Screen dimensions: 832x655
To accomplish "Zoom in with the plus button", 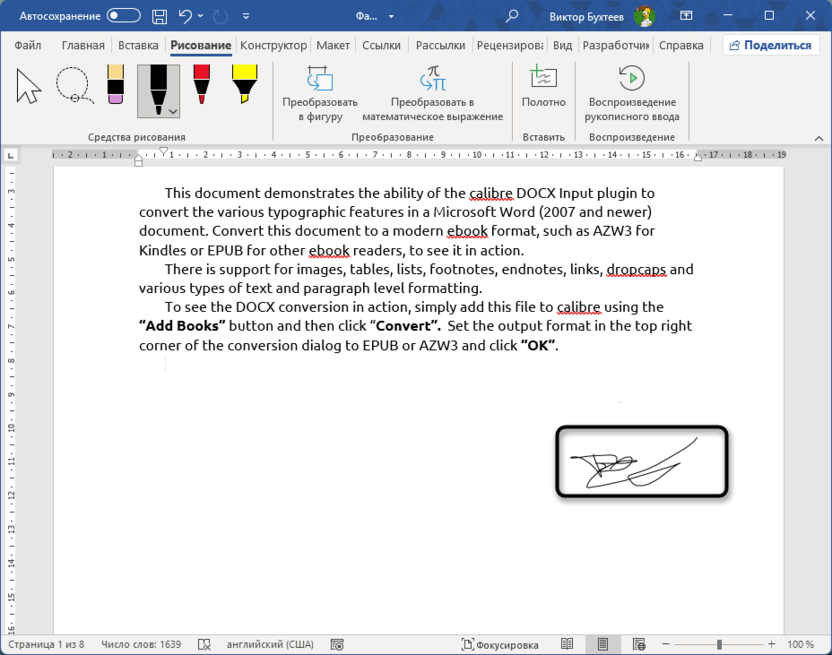I will [x=772, y=644].
